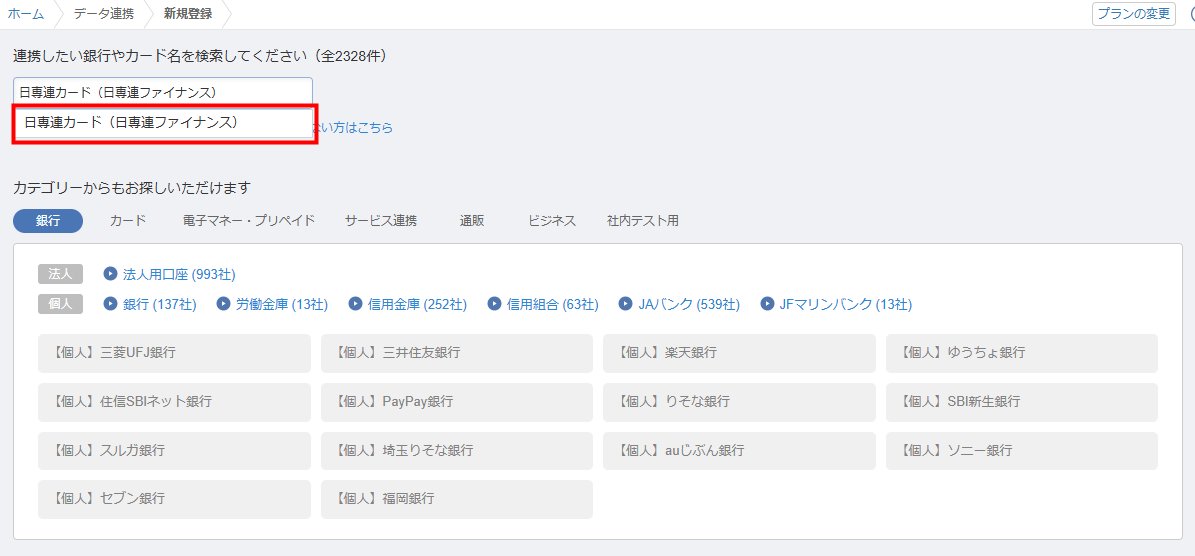The image size is (1195, 556).
Task: Choose 【個人】福岡銀行
Action: 457,500
